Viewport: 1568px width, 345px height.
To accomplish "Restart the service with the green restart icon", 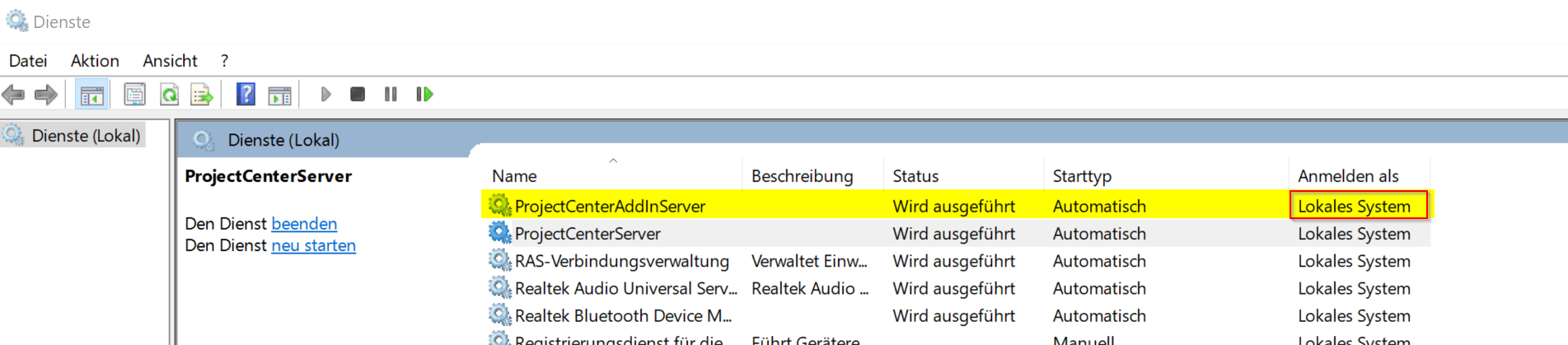I will 424,95.
